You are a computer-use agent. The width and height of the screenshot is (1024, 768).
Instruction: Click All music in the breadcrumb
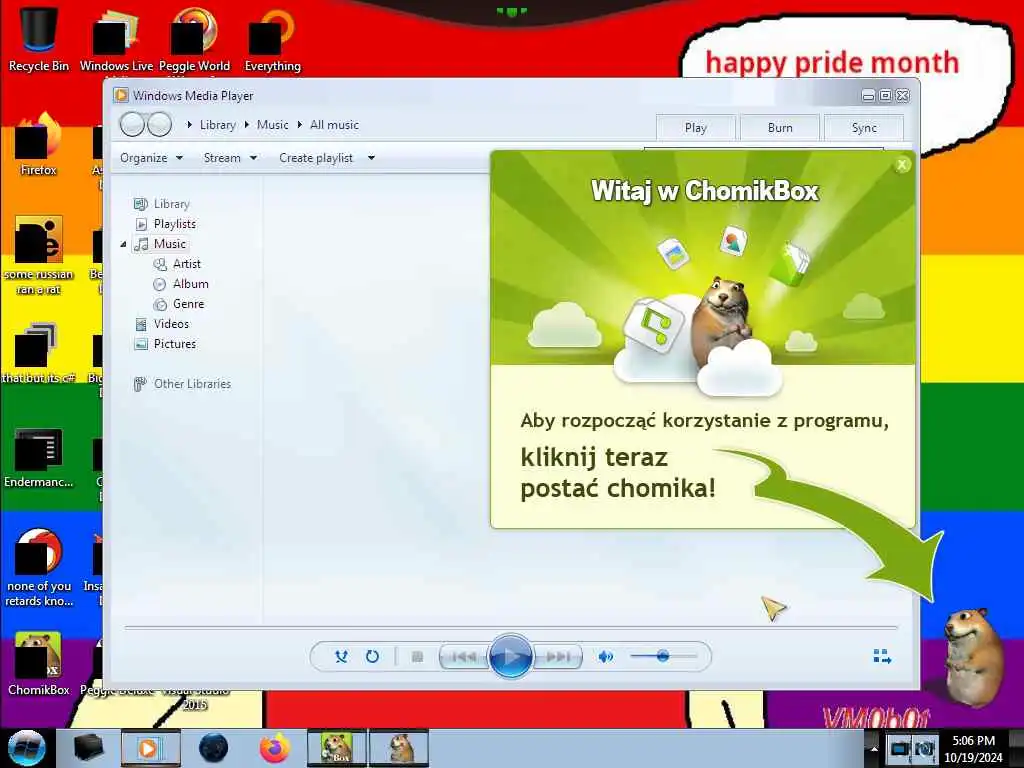pos(334,124)
